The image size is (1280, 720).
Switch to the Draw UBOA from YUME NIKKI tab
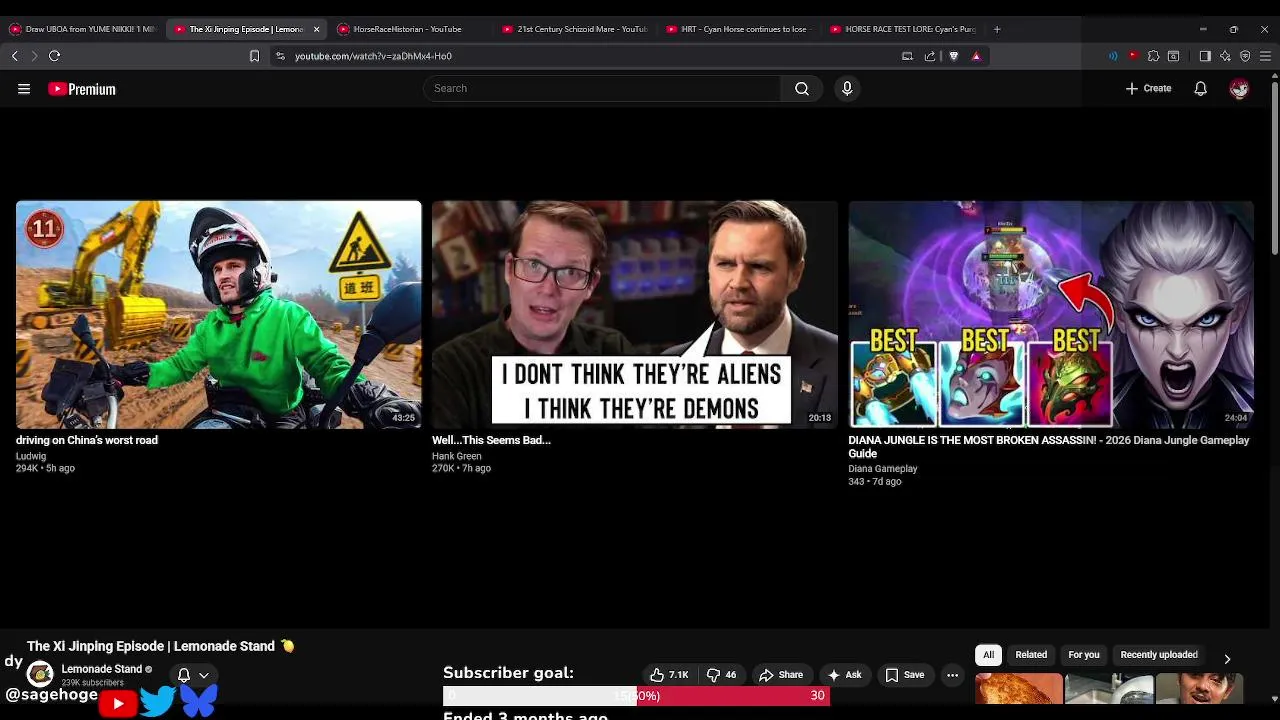pyautogui.click(x=82, y=29)
